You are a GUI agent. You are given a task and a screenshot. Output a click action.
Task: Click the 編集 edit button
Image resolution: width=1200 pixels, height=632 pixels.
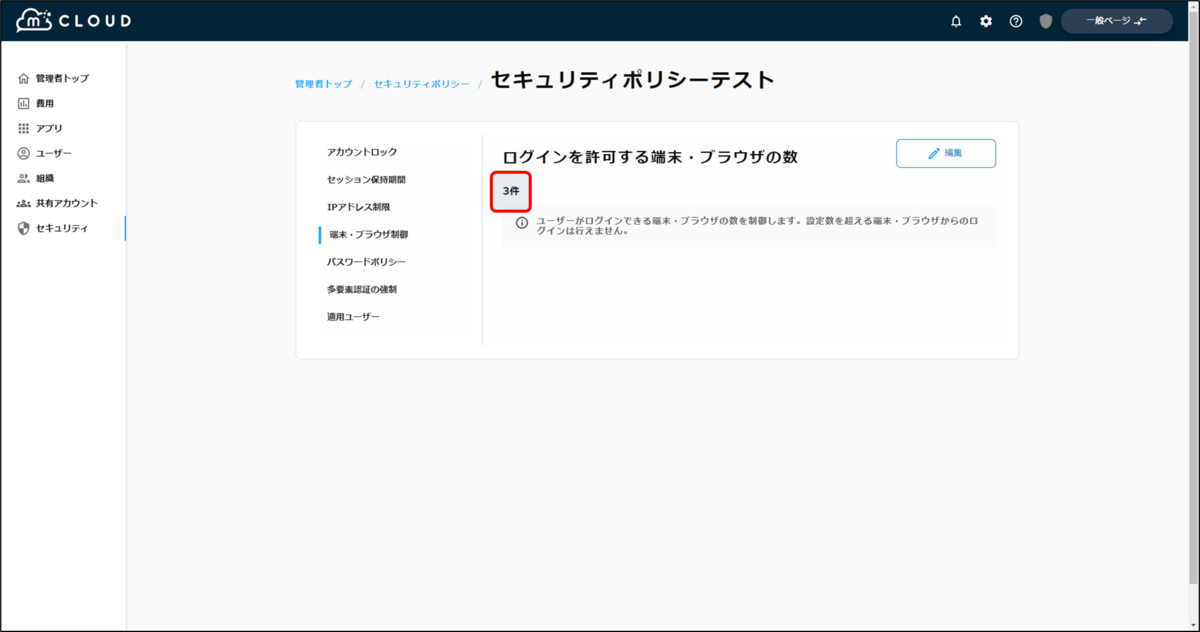pyautogui.click(x=945, y=153)
